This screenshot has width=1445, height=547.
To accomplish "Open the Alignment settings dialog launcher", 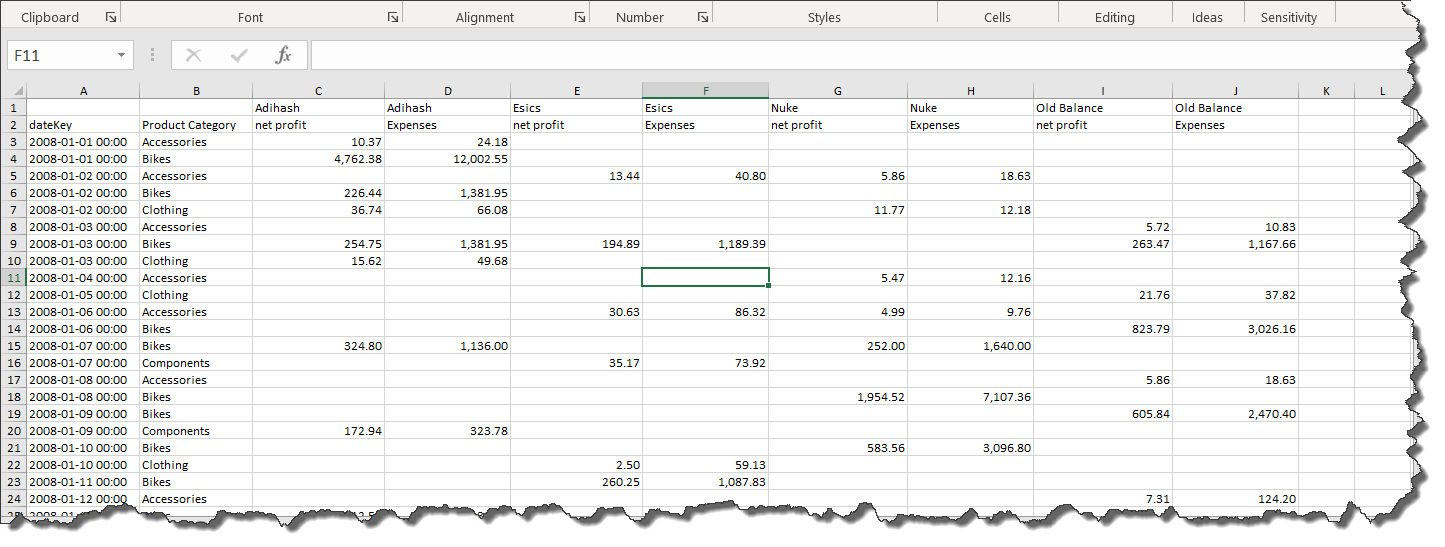I will tap(579, 17).
